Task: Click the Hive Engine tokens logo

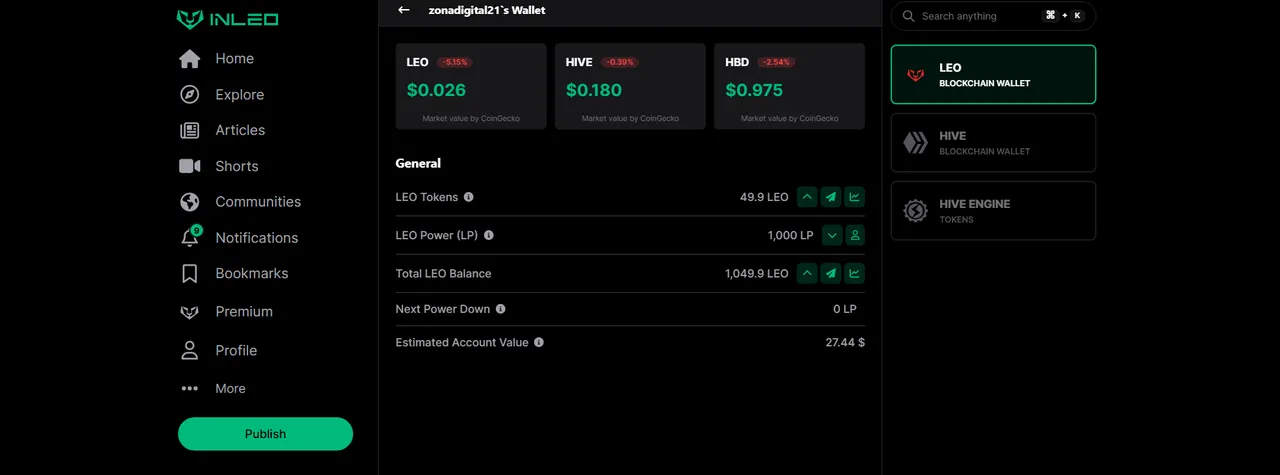Action: (x=915, y=211)
